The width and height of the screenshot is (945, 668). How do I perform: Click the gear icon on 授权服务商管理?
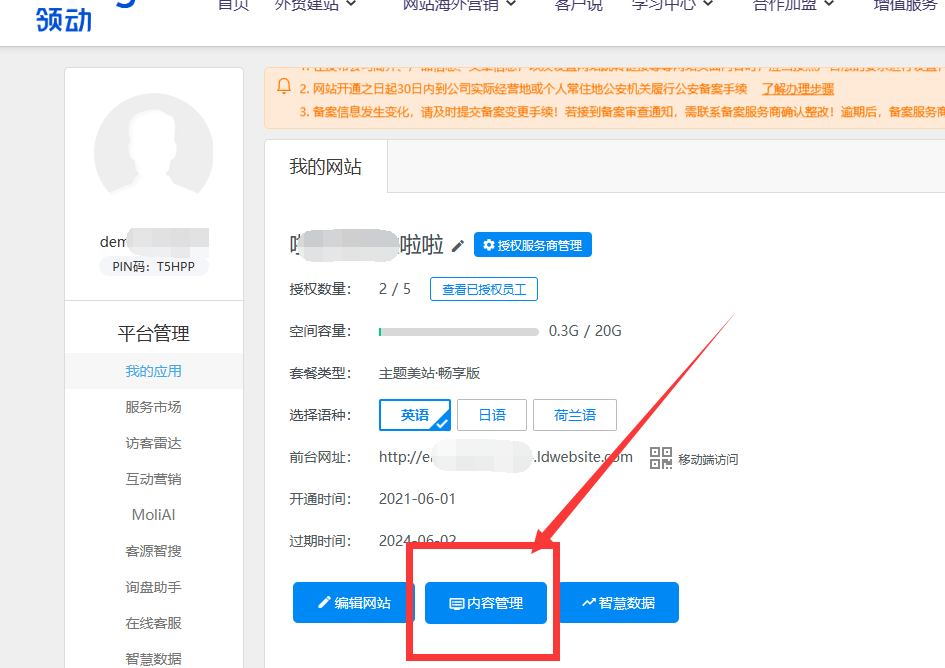(x=487, y=244)
